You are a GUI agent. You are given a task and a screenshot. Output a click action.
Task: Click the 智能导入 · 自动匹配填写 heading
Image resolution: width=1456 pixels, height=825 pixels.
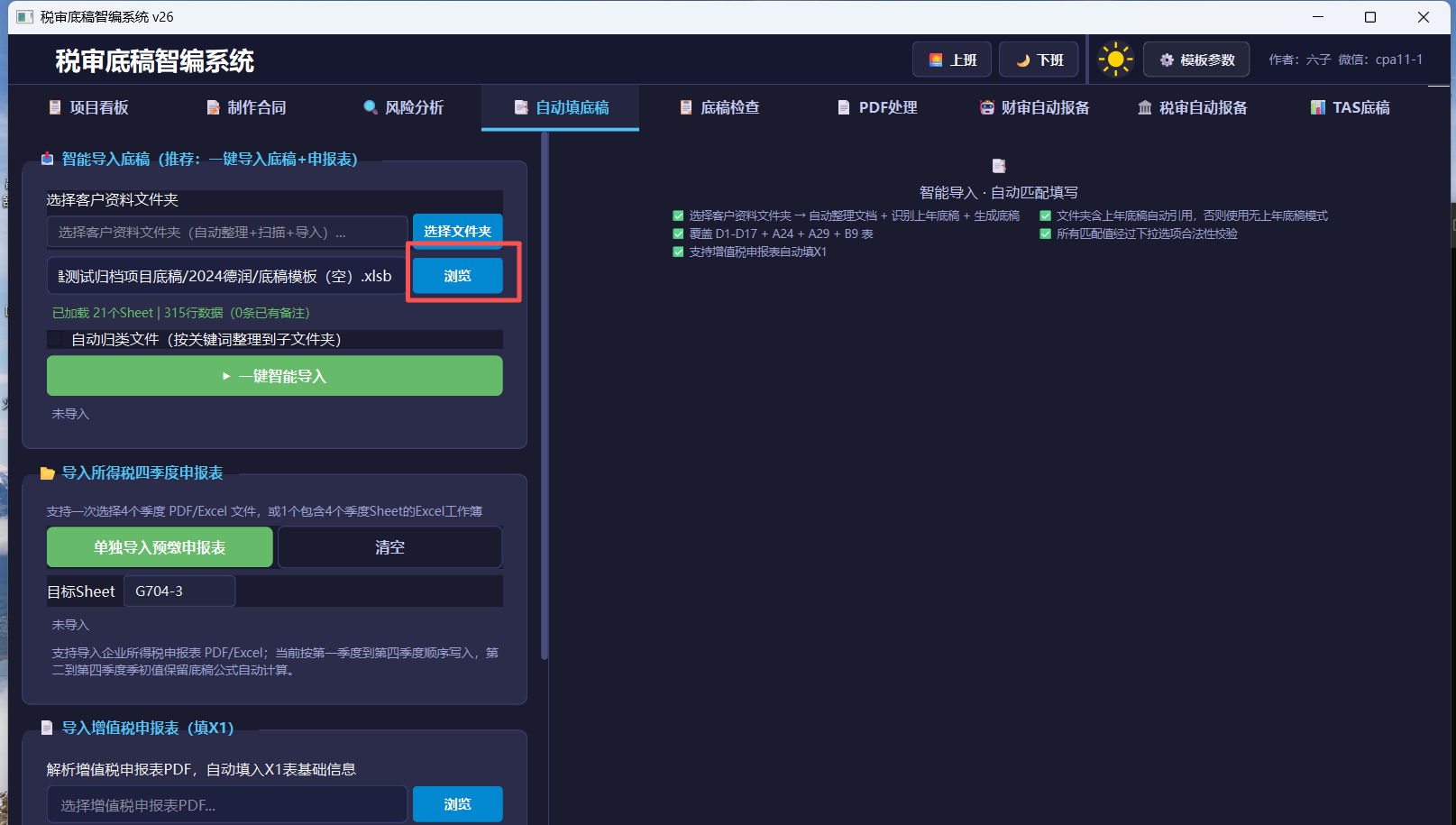(998, 192)
